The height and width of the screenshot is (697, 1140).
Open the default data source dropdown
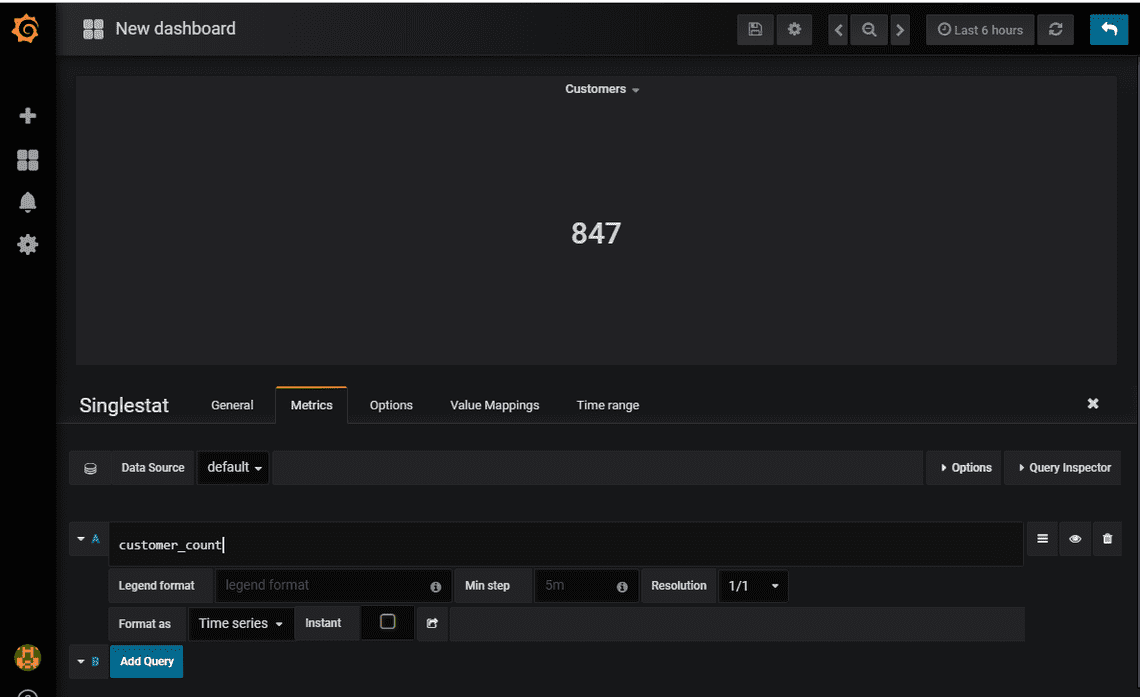233,467
